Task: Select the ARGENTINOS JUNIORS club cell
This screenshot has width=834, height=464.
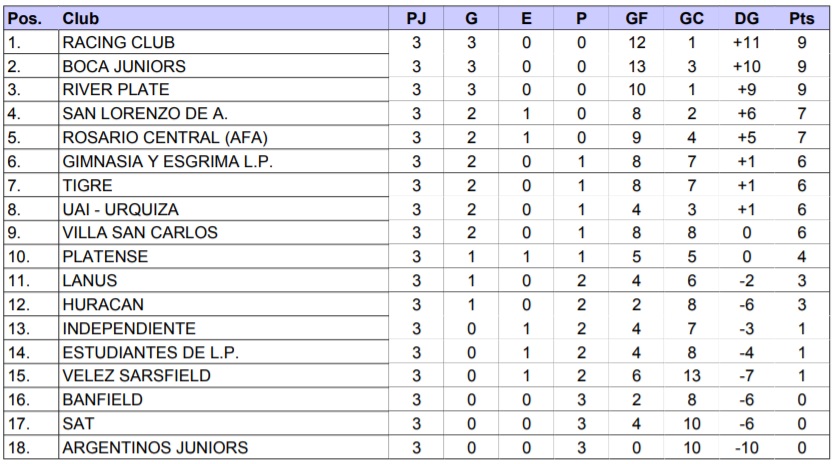Action: pos(155,447)
